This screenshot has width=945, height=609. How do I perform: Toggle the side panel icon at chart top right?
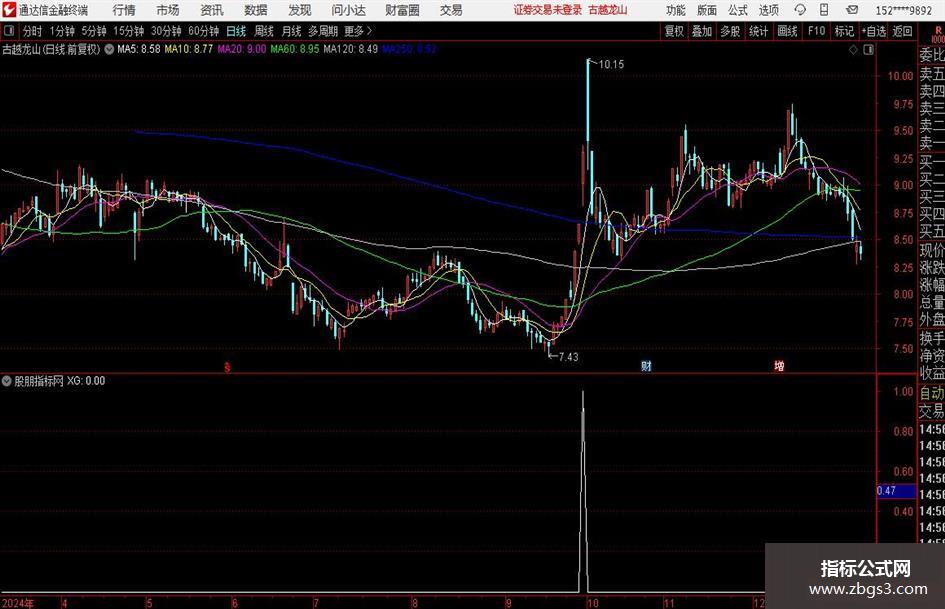[x=868, y=50]
